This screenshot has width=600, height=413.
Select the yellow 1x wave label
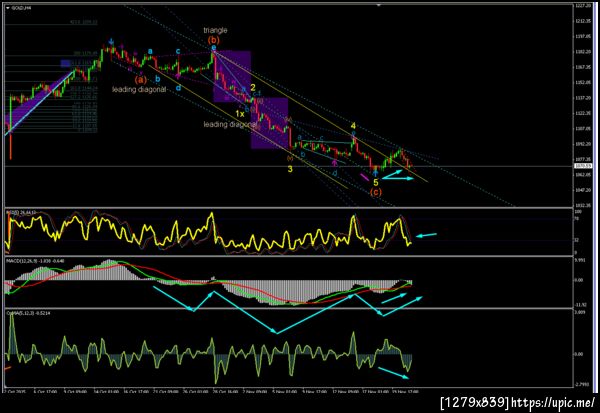[240, 114]
